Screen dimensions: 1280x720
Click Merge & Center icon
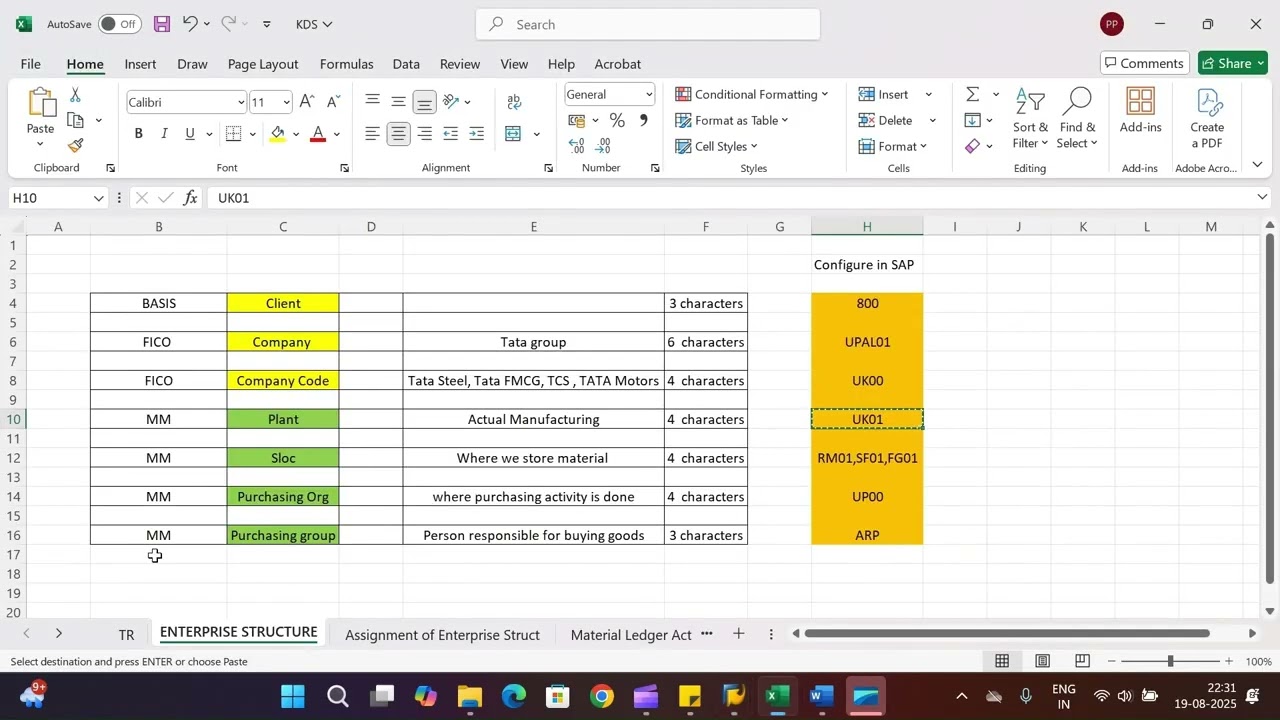[x=514, y=134]
